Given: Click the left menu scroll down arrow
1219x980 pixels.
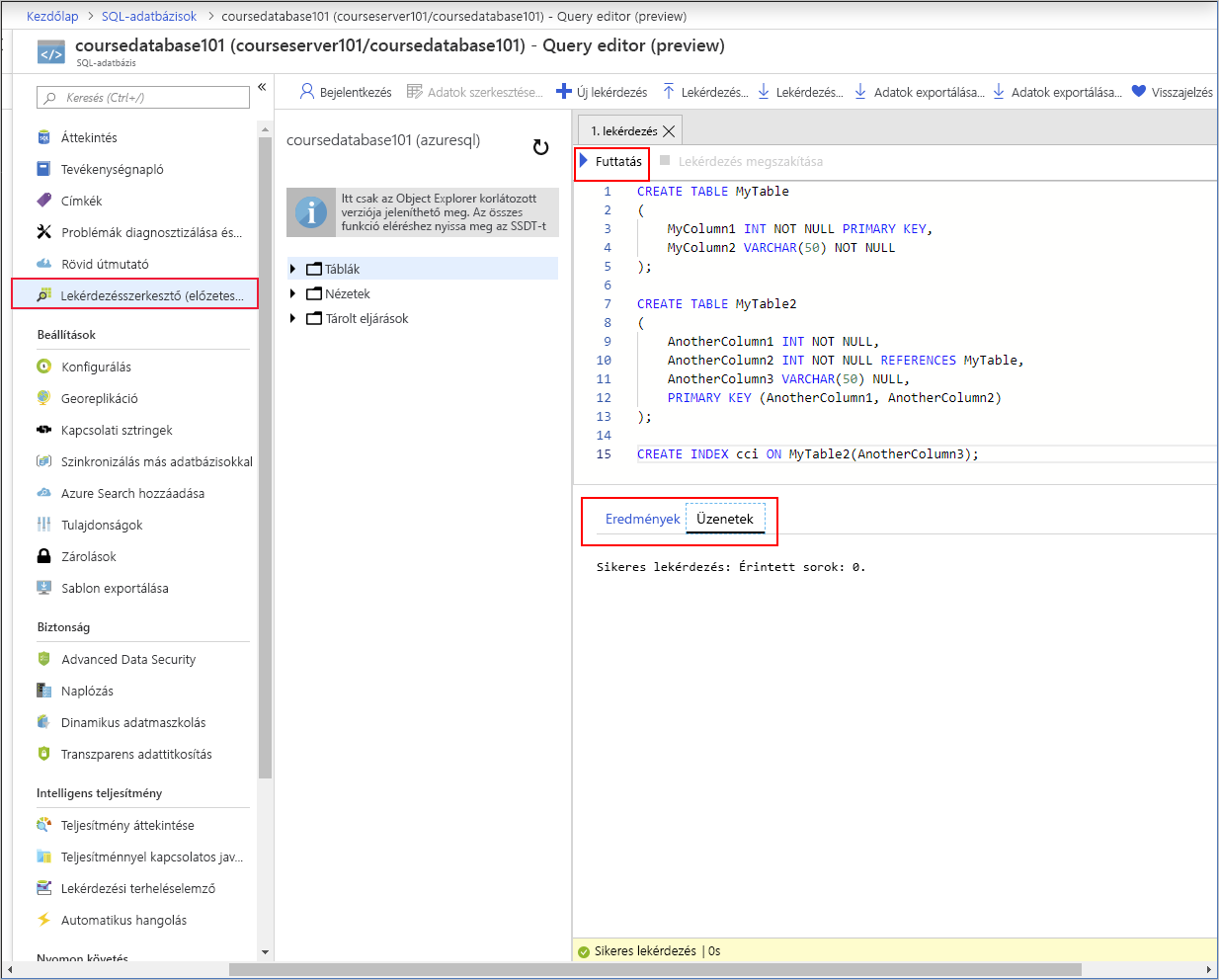Looking at the screenshot, I should click(x=265, y=952).
